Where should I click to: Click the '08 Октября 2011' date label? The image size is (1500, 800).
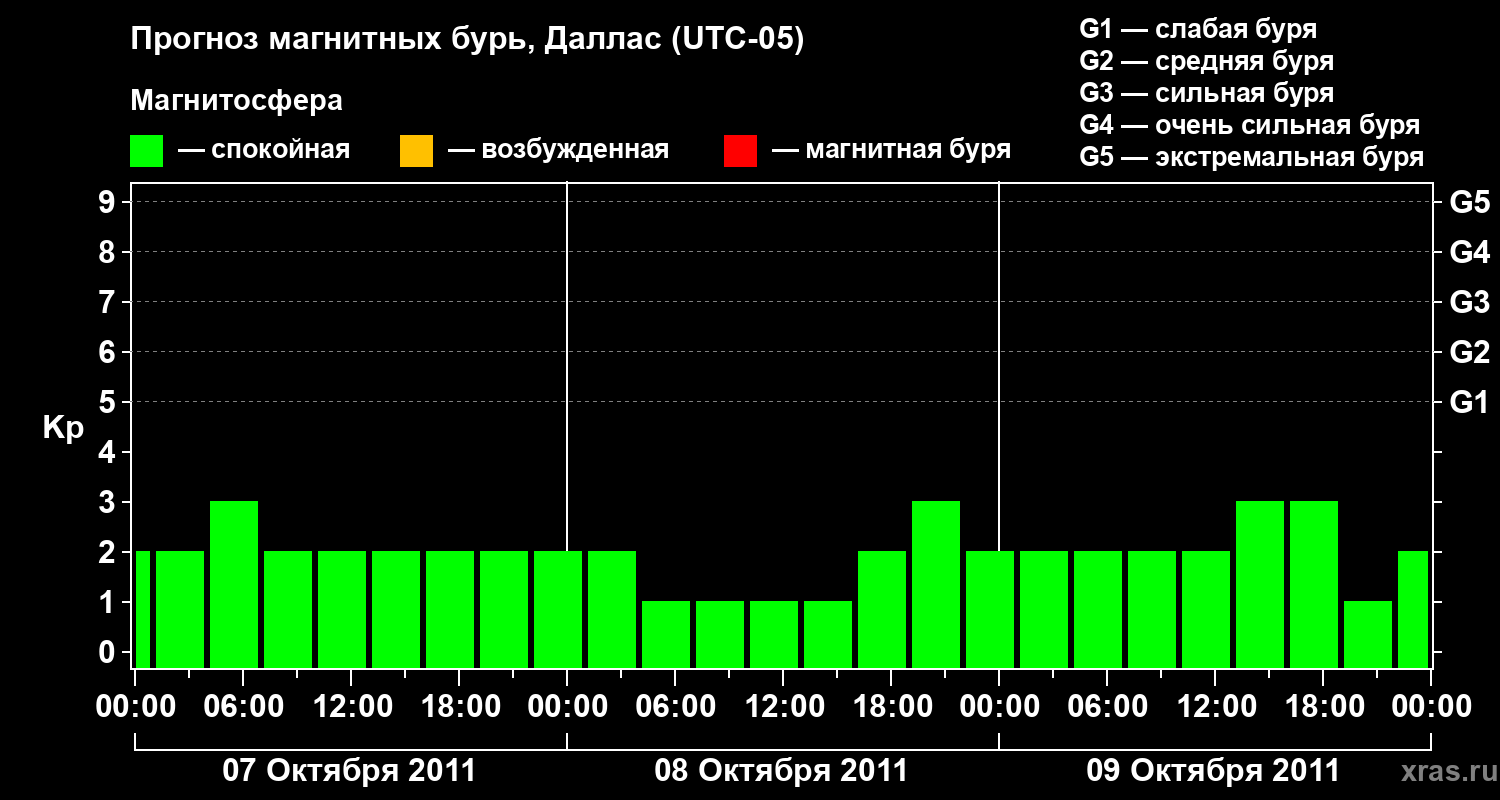[x=781, y=771]
